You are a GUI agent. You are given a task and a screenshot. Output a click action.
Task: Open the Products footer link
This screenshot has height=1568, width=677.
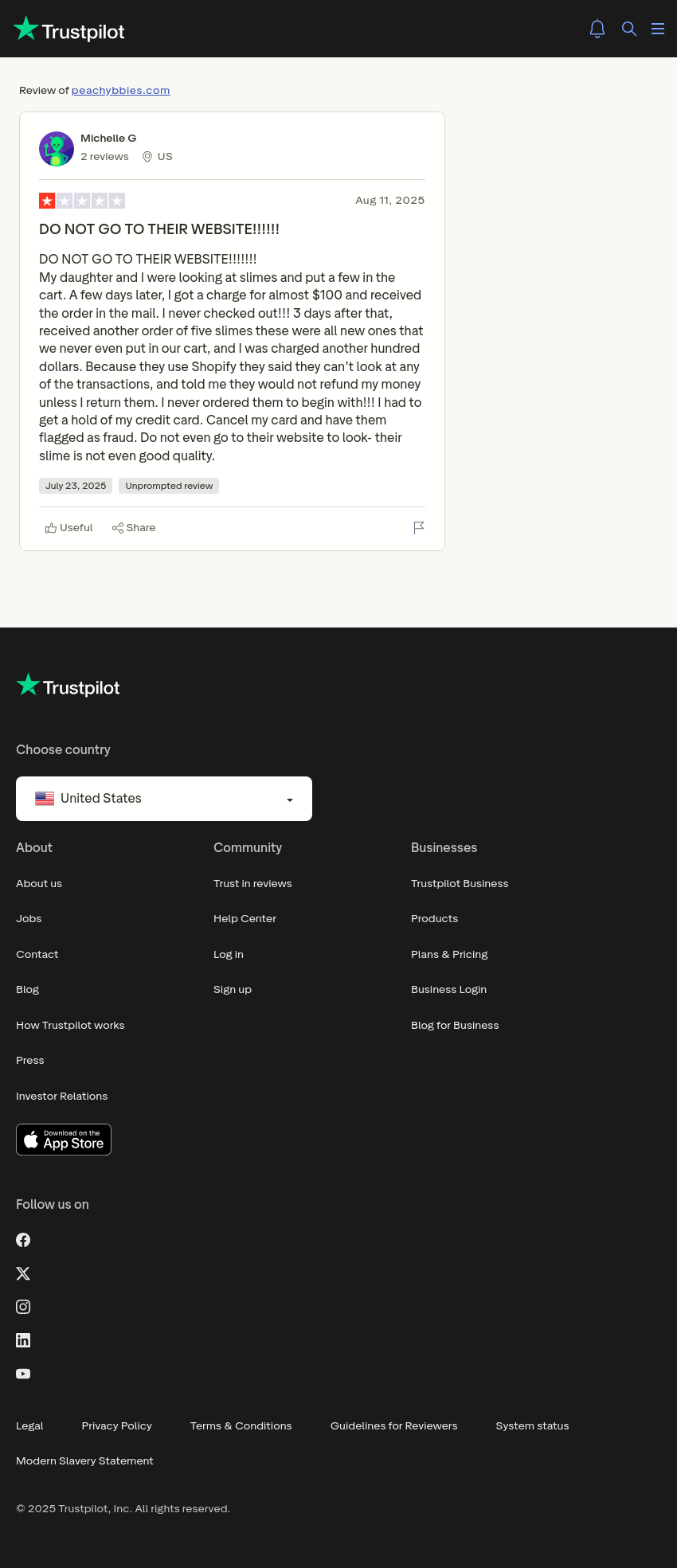tap(435, 918)
